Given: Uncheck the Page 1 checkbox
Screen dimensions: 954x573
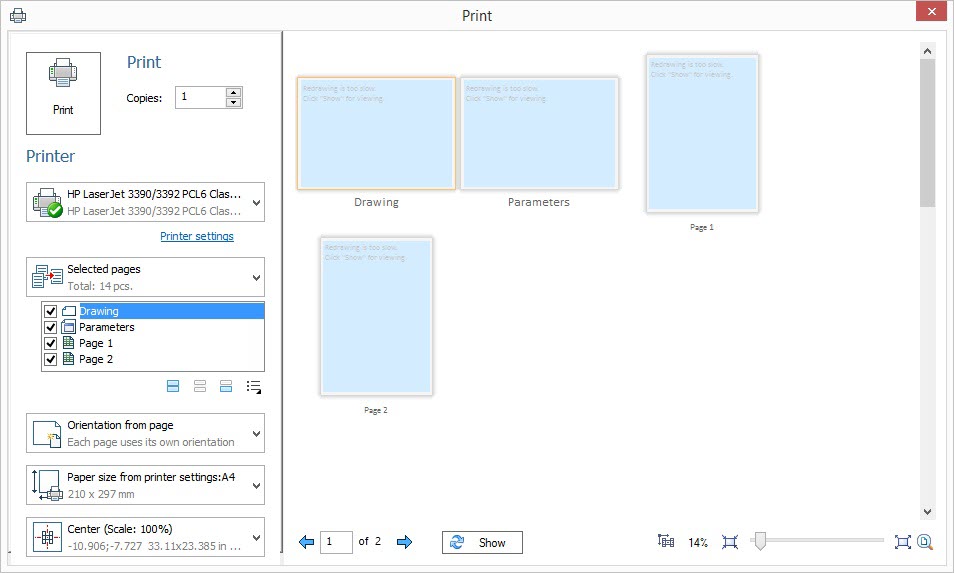Looking at the screenshot, I should point(50,343).
